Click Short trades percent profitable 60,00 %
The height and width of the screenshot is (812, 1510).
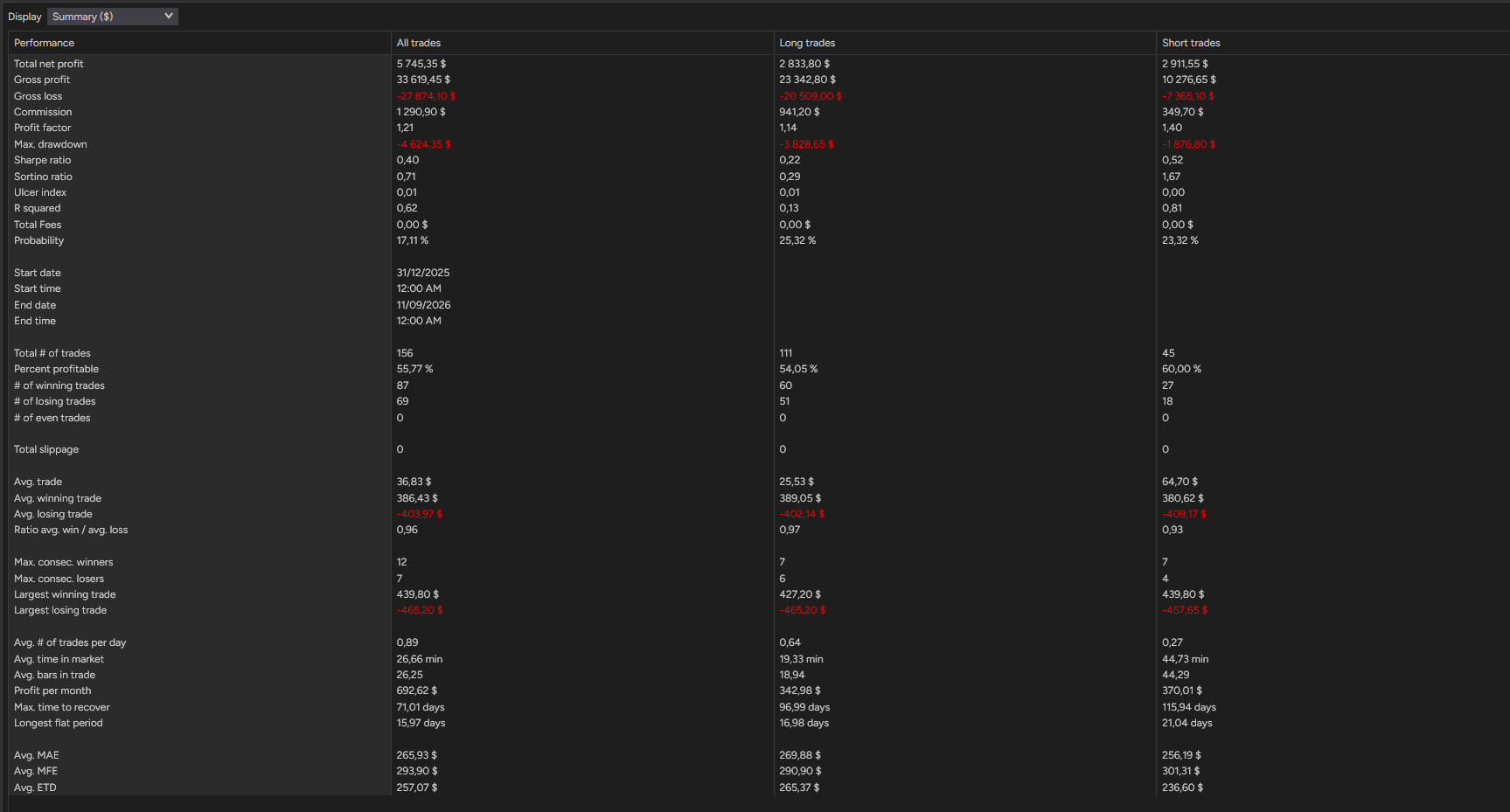click(x=1181, y=369)
